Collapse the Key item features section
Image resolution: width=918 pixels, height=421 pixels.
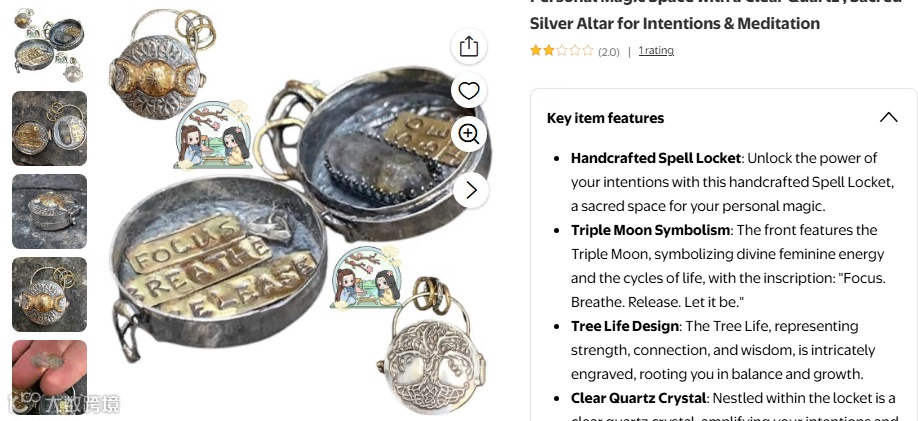[x=888, y=117]
